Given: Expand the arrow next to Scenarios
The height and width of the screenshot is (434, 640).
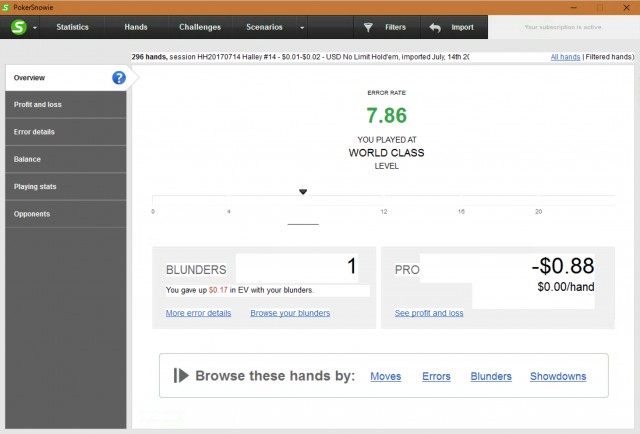Looking at the screenshot, I should point(302,28).
